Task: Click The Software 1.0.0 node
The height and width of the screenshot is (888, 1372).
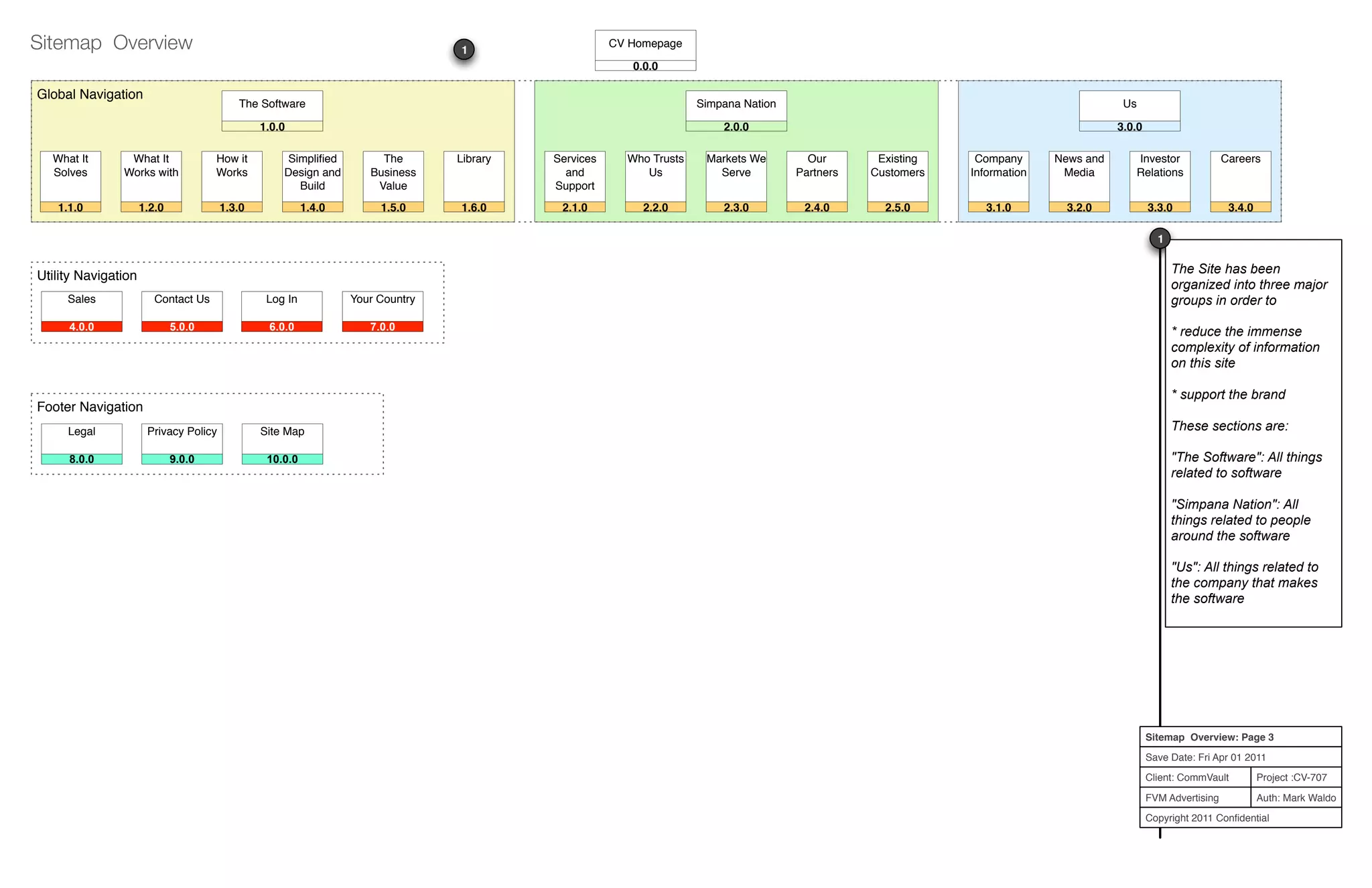Action: pos(272,111)
